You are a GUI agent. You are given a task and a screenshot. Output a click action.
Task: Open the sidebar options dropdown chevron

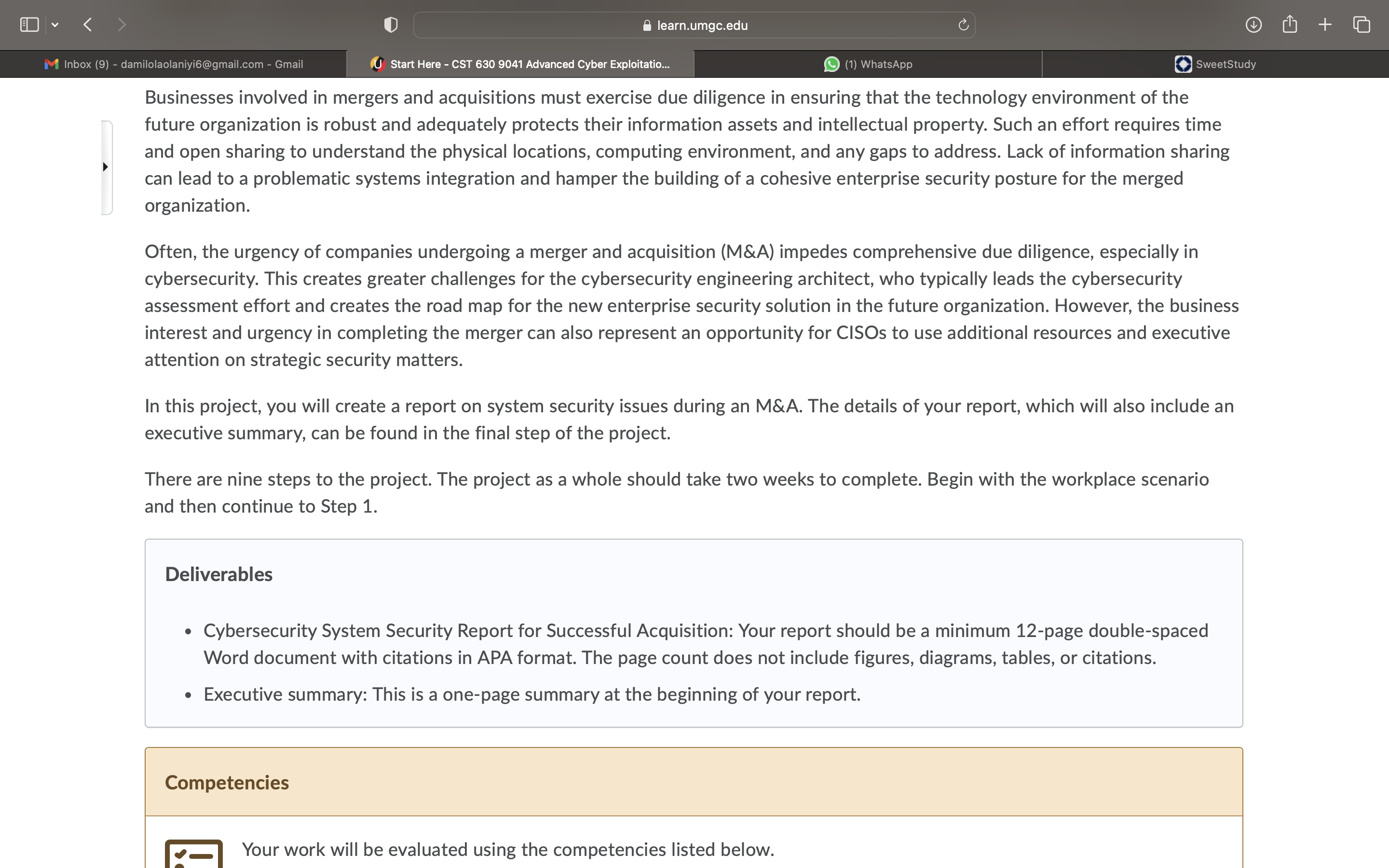[55, 25]
